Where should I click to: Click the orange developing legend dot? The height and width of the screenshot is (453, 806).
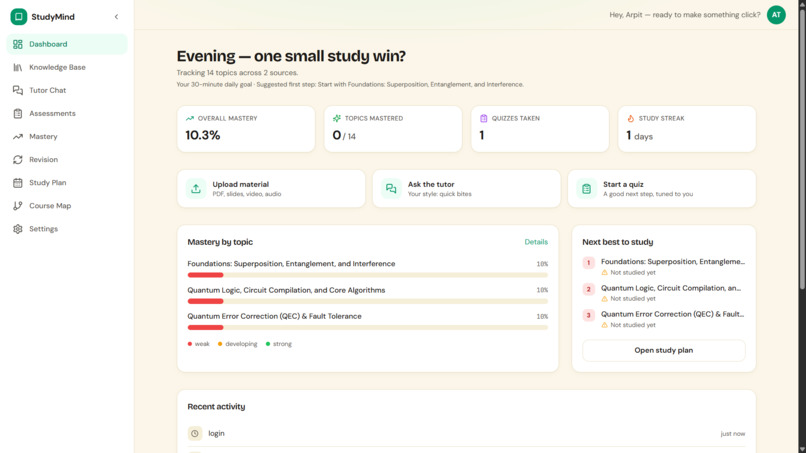pyautogui.click(x=220, y=344)
